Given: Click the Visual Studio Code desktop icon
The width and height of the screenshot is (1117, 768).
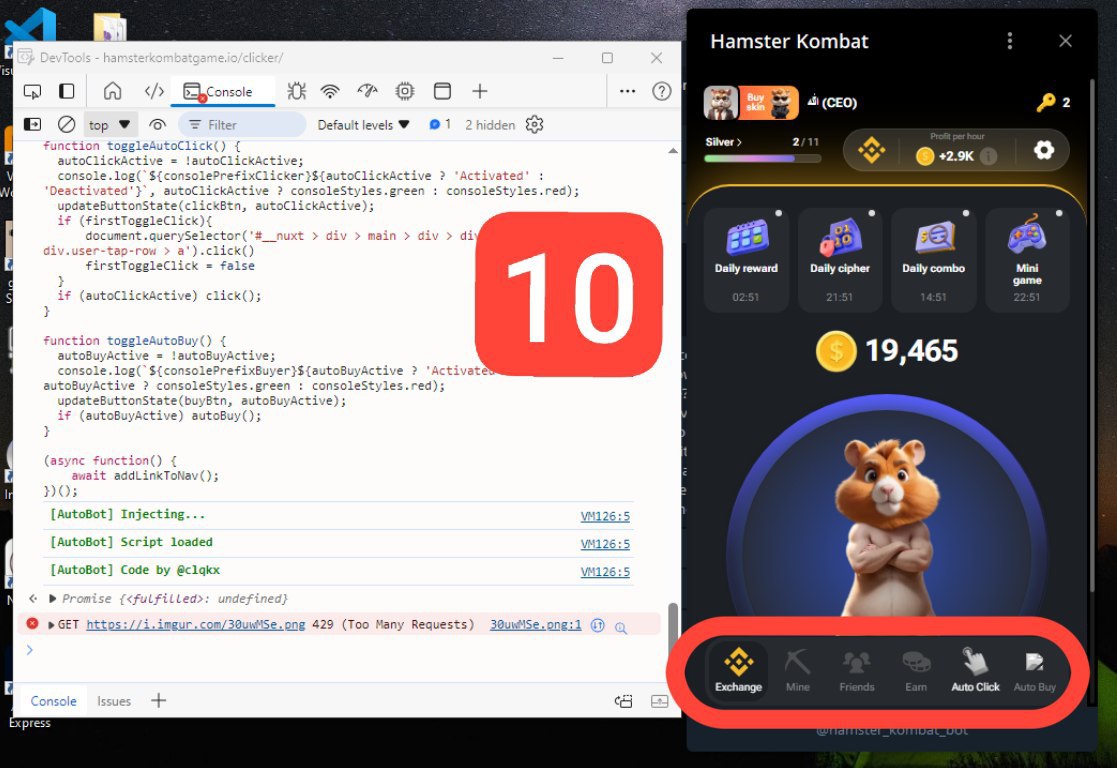Looking at the screenshot, I should click(30, 26).
